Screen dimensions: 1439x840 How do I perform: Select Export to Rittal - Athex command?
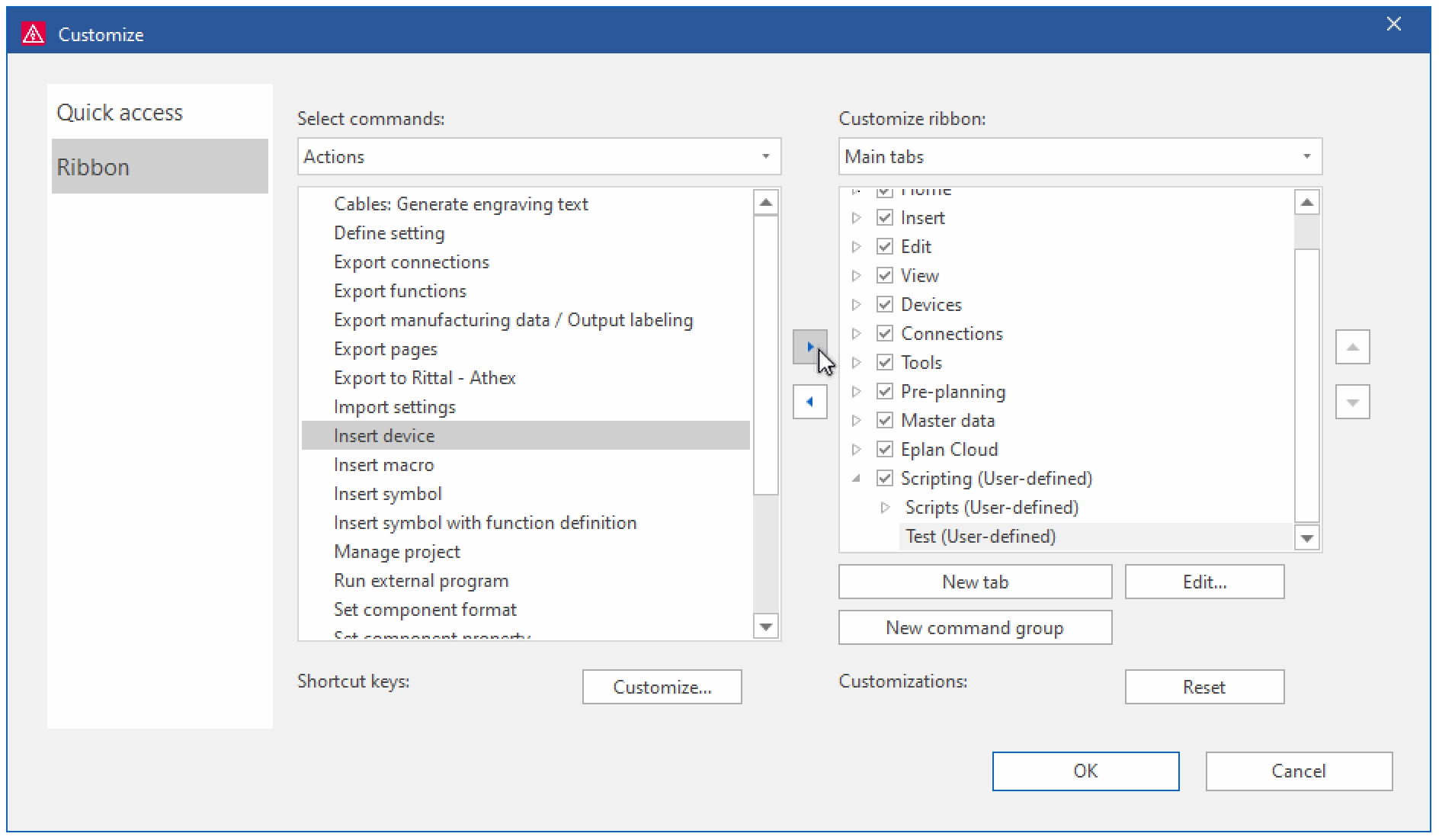(526, 377)
